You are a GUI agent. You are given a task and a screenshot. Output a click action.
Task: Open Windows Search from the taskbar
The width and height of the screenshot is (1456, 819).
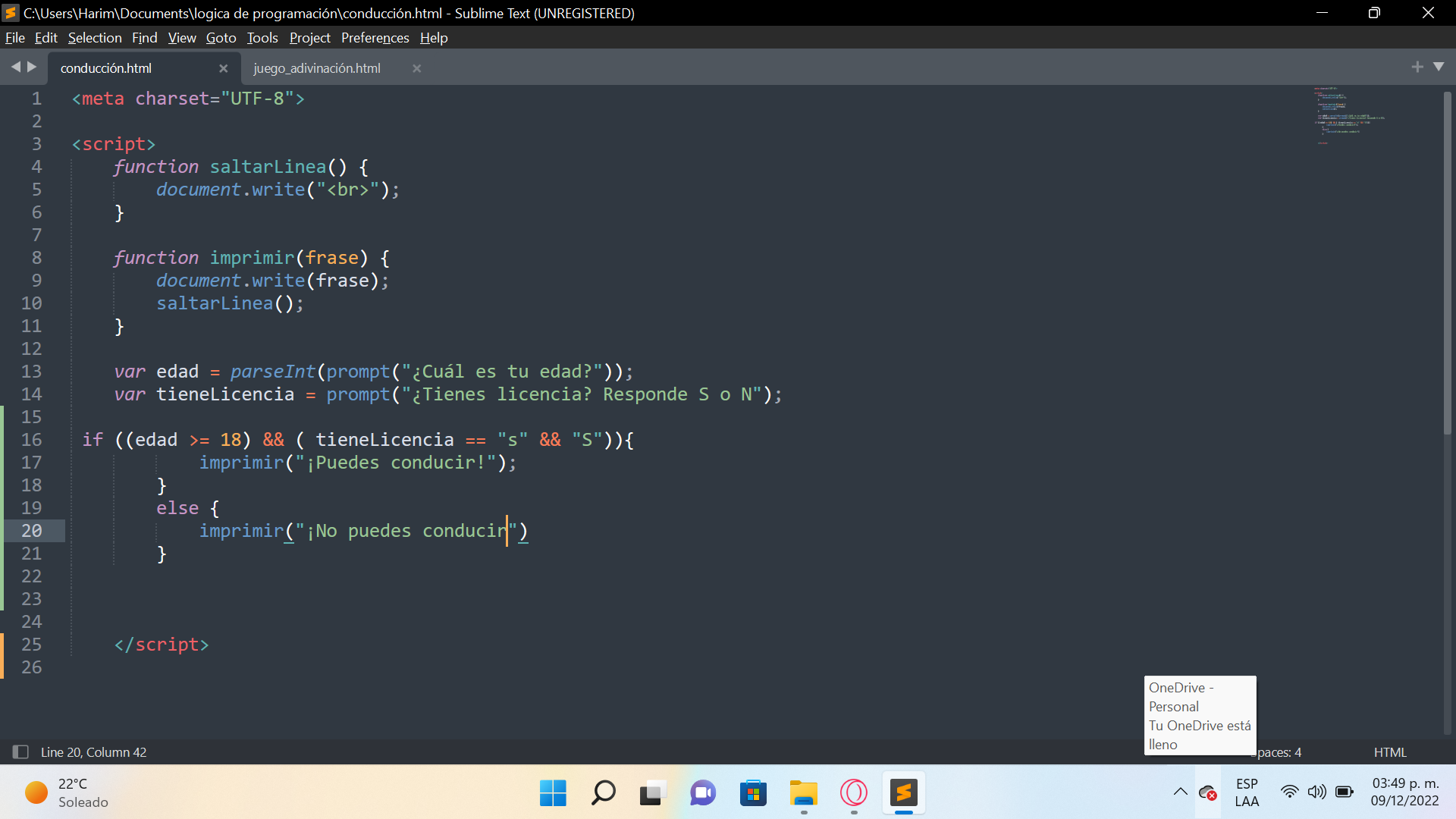coord(603,793)
